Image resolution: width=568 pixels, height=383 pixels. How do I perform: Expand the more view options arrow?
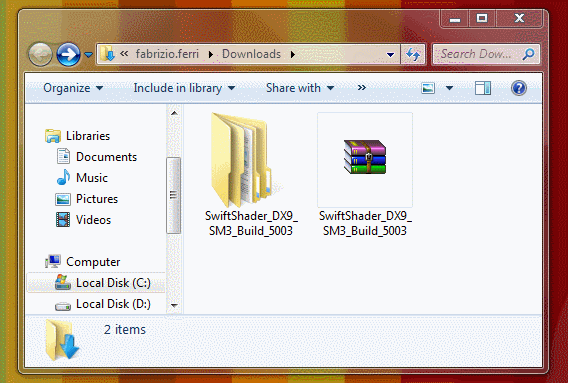[449, 88]
